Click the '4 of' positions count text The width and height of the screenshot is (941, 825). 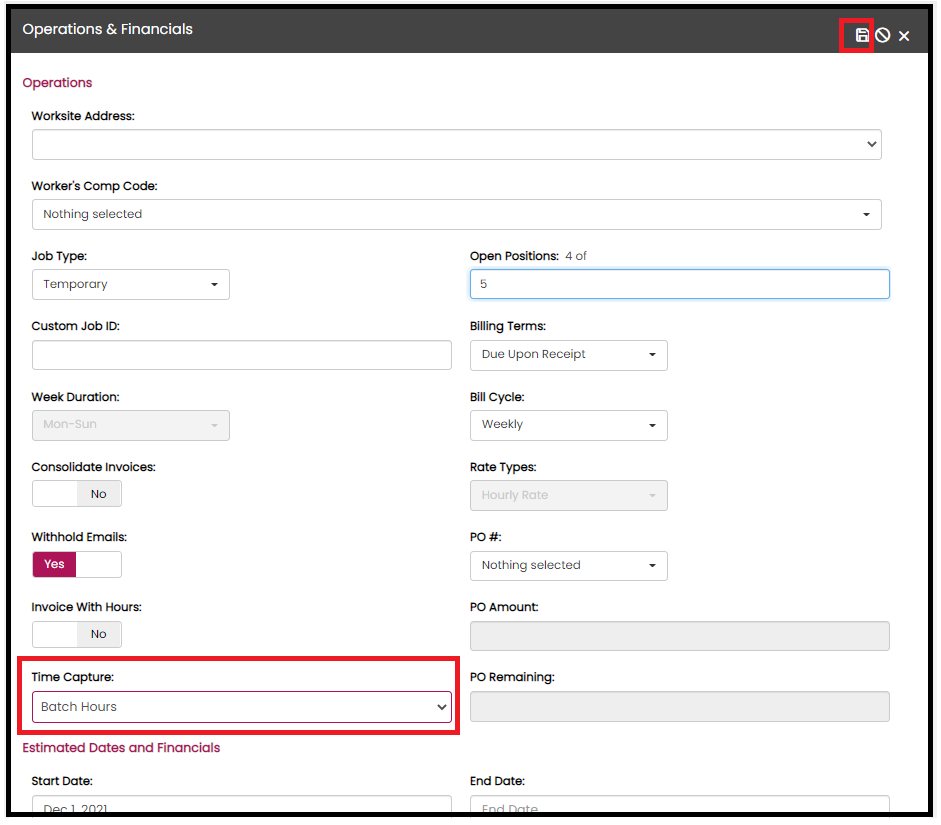click(576, 256)
